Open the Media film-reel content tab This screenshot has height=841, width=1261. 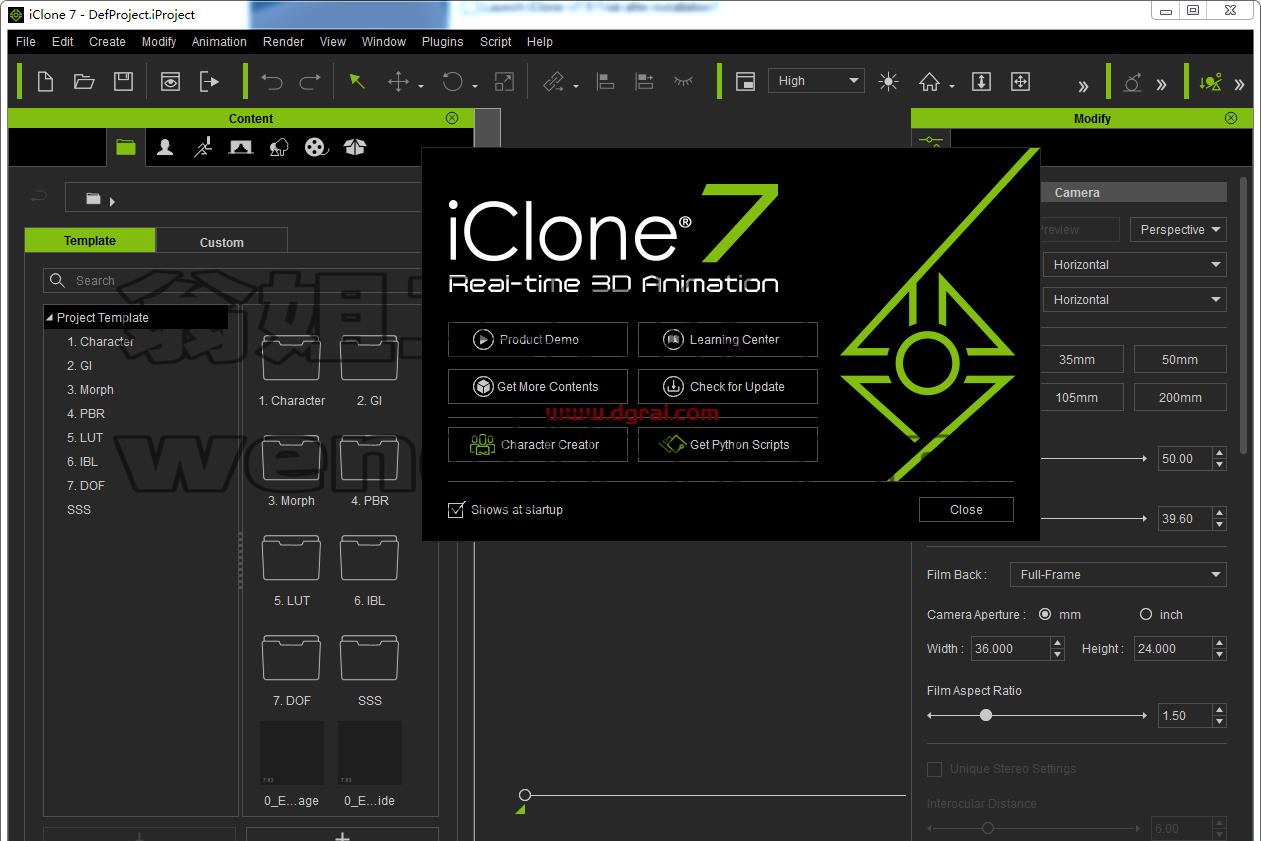[316, 147]
